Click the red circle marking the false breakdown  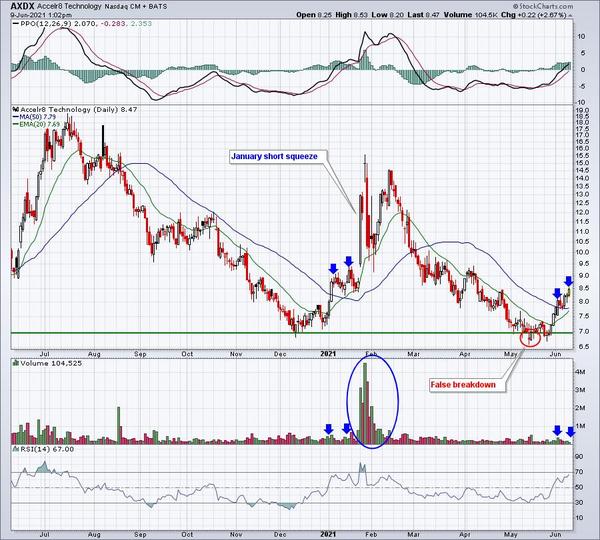(531, 336)
